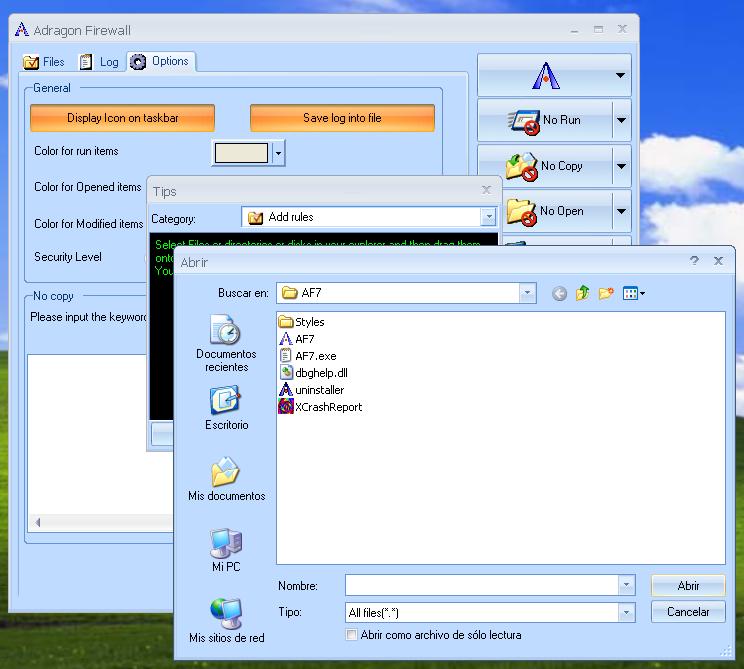Open the No Run dropdown arrow

click(x=622, y=121)
